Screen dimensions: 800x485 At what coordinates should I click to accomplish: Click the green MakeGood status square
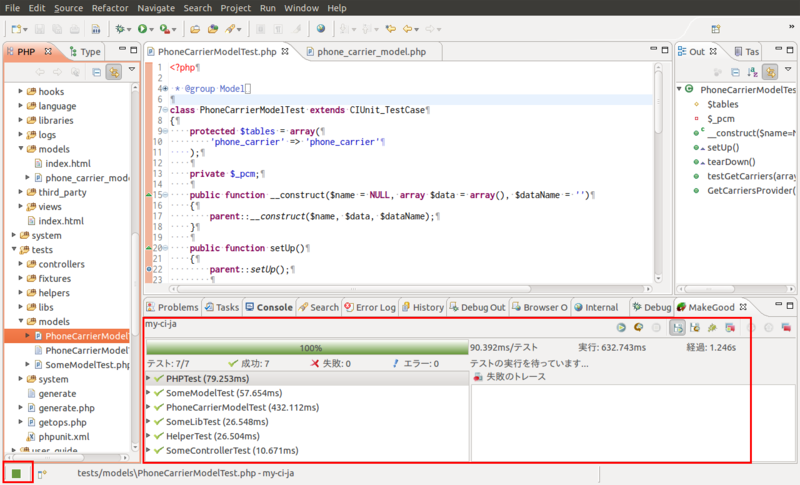coord(16,474)
